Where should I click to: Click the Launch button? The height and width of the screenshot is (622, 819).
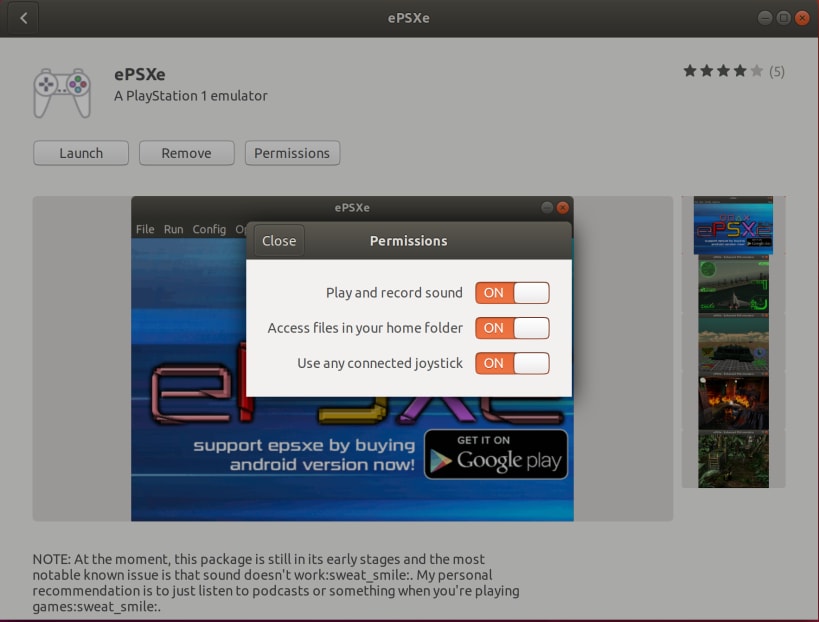pyautogui.click(x=80, y=153)
